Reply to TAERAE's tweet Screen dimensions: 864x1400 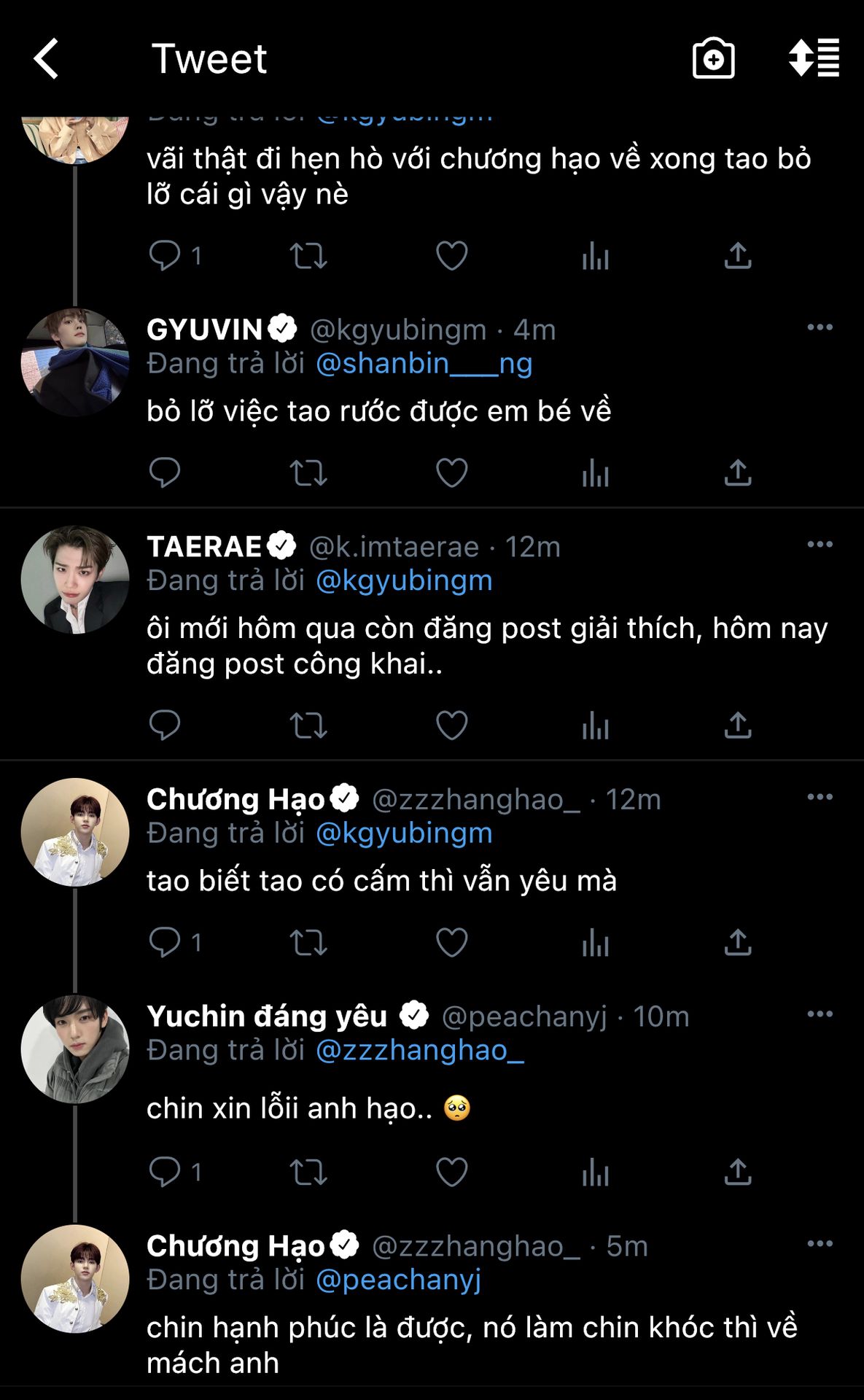coord(165,726)
